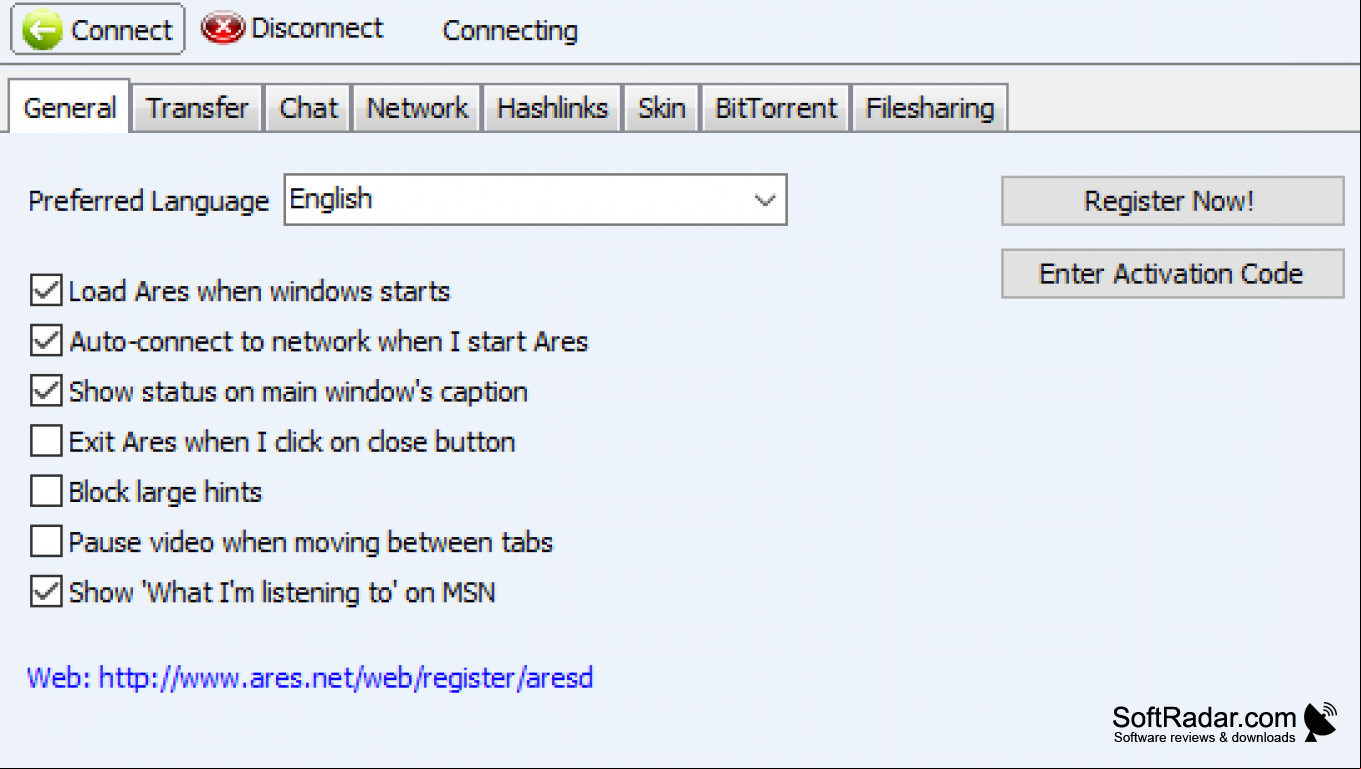The width and height of the screenshot is (1361, 769).
Task: Check the Block large hints box
Action: [x=46, y=492]
